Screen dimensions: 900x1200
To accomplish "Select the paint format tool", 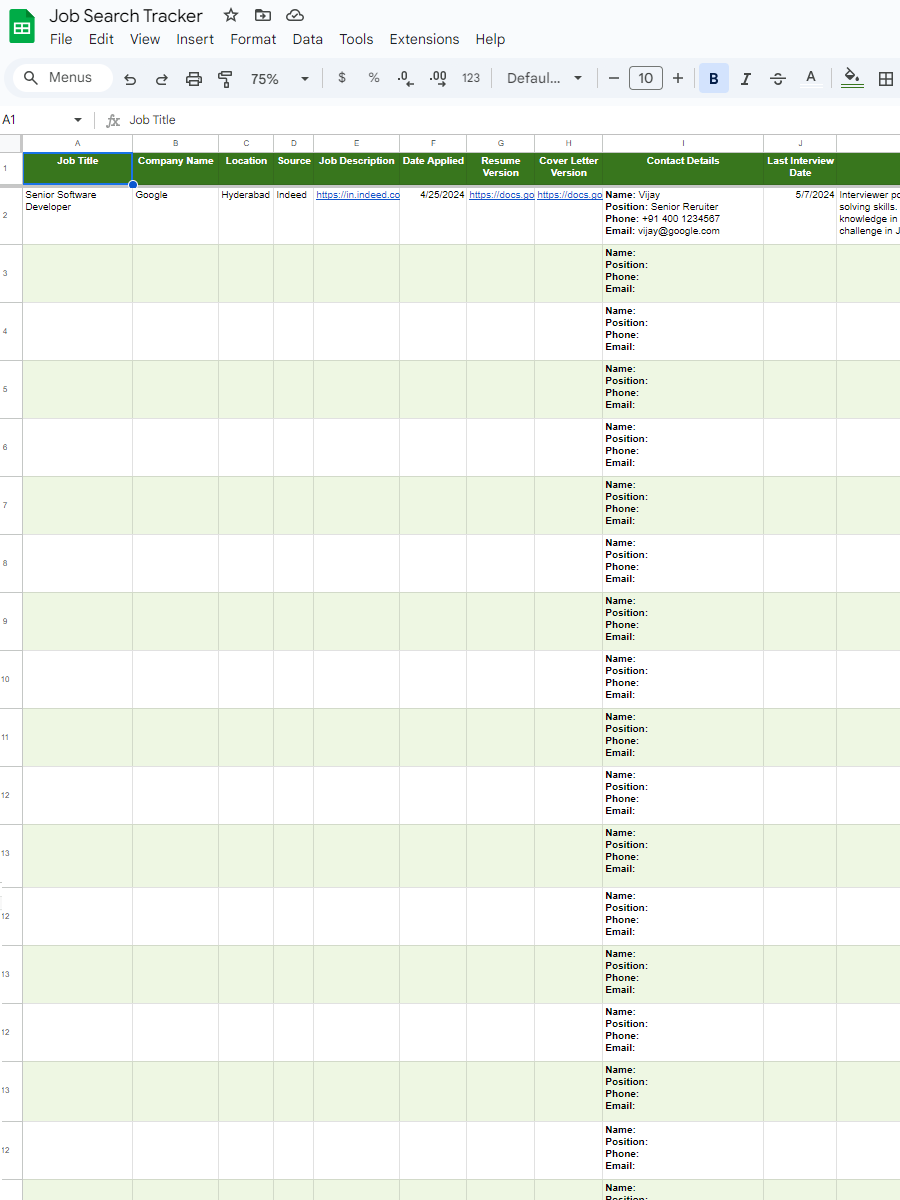I will point(225,79).
